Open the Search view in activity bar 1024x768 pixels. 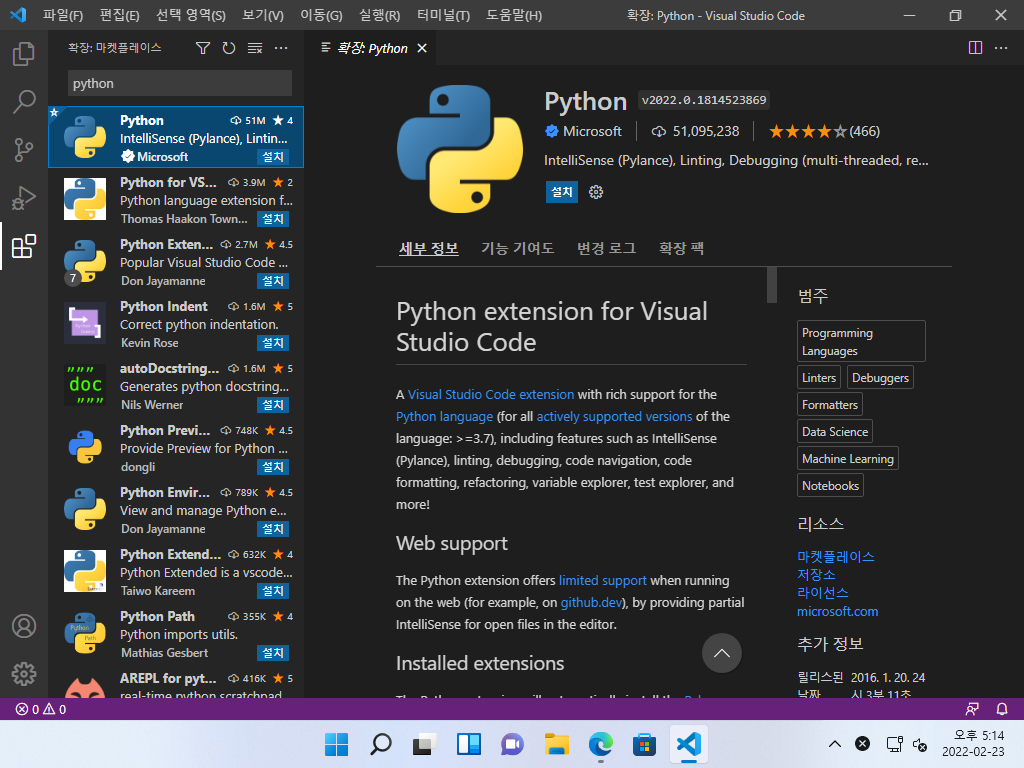[24, 102]
